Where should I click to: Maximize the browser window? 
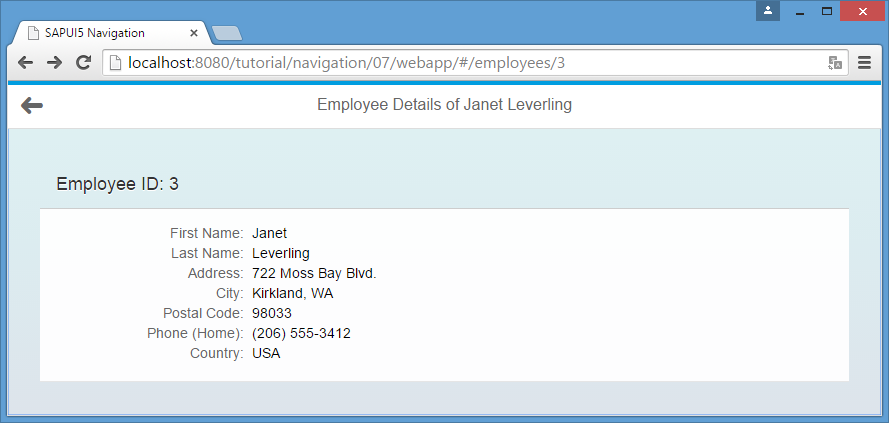click(827, 12)
